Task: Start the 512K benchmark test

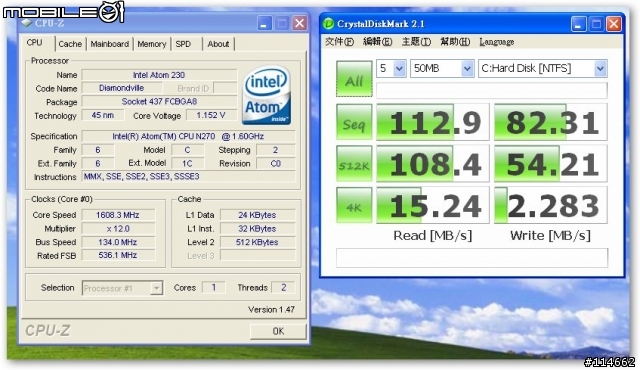Action: pos(354,164)
